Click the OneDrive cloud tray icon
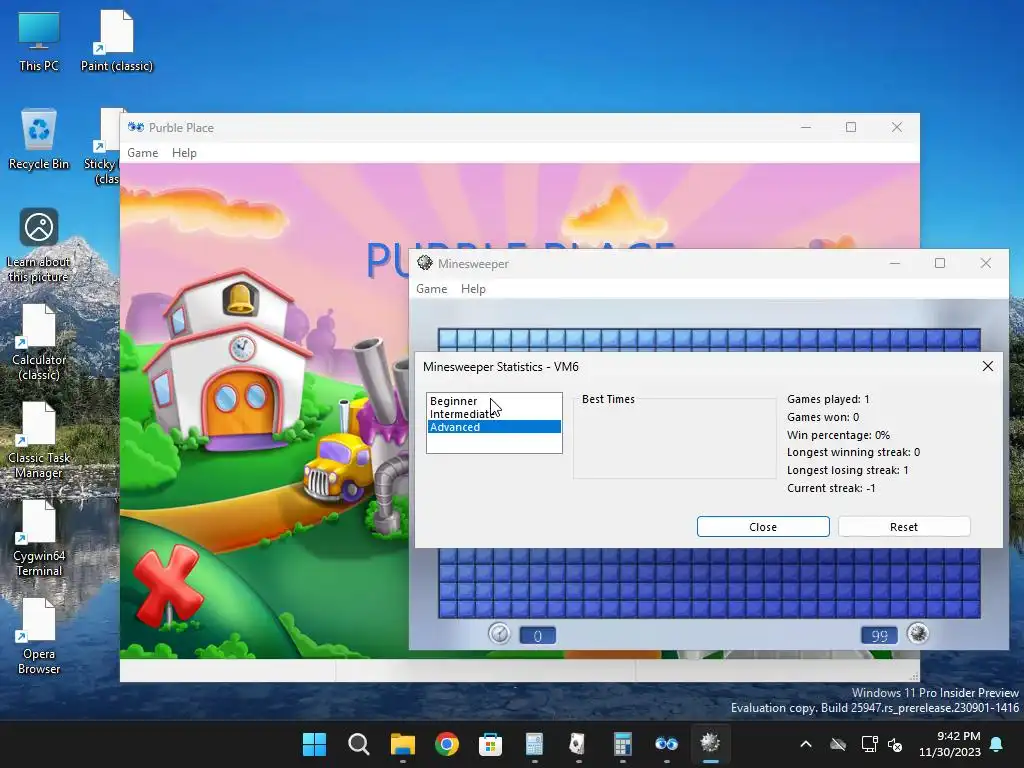The width and height of the screenshot is (1024, 768). (838, 744)
